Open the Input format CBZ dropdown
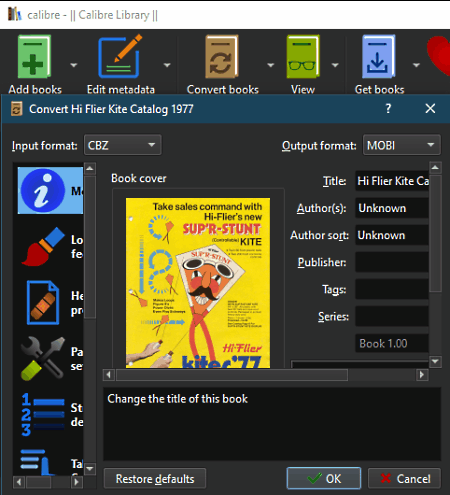The width and height of the screenshot is (450, 495). pos(123,145)
